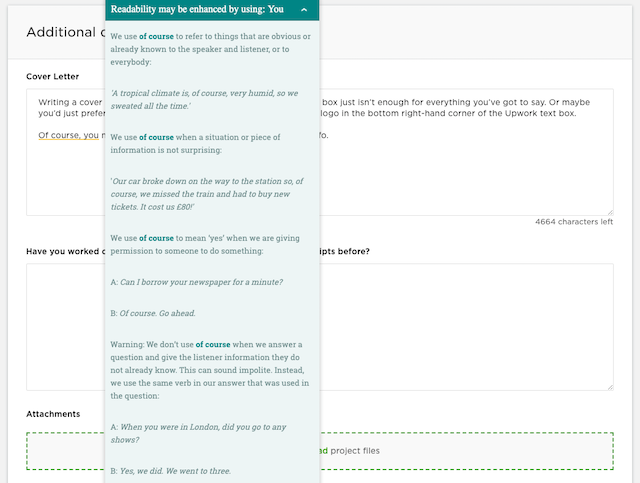Click the second text box resize handle
This screenshot has width=640, height=483.
(x=610, y=387)
